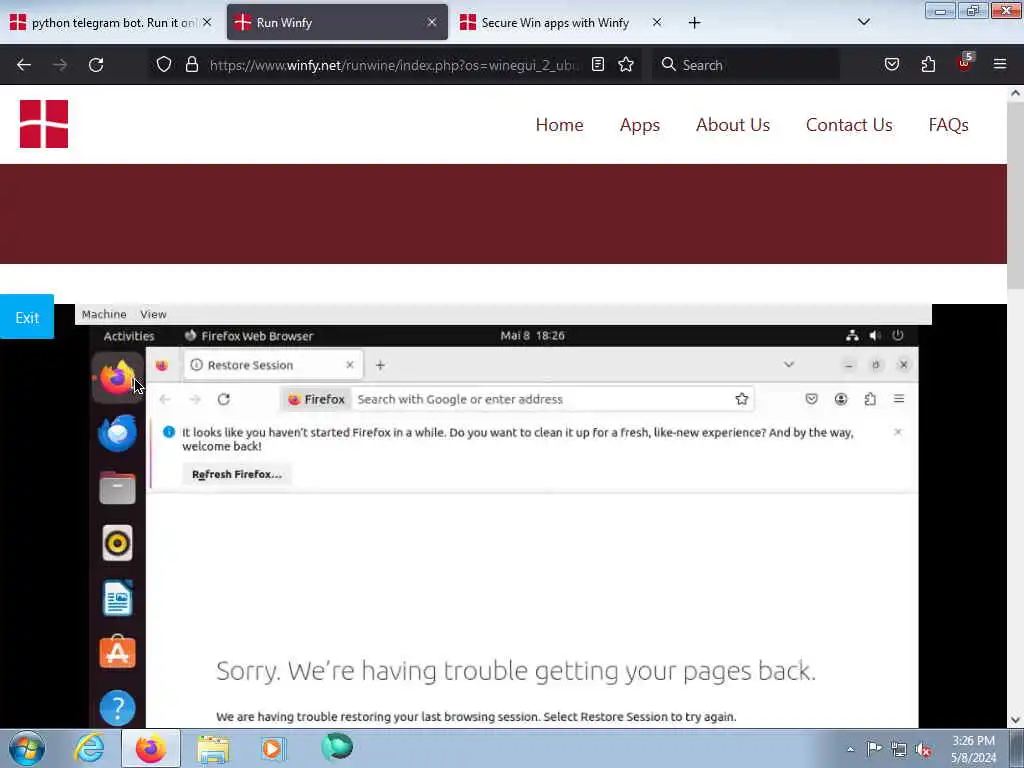The width and height of the screenshot is (1024, 768).
Task: Open Windows Explorer from the taskbar
Action: pos(213,749)
